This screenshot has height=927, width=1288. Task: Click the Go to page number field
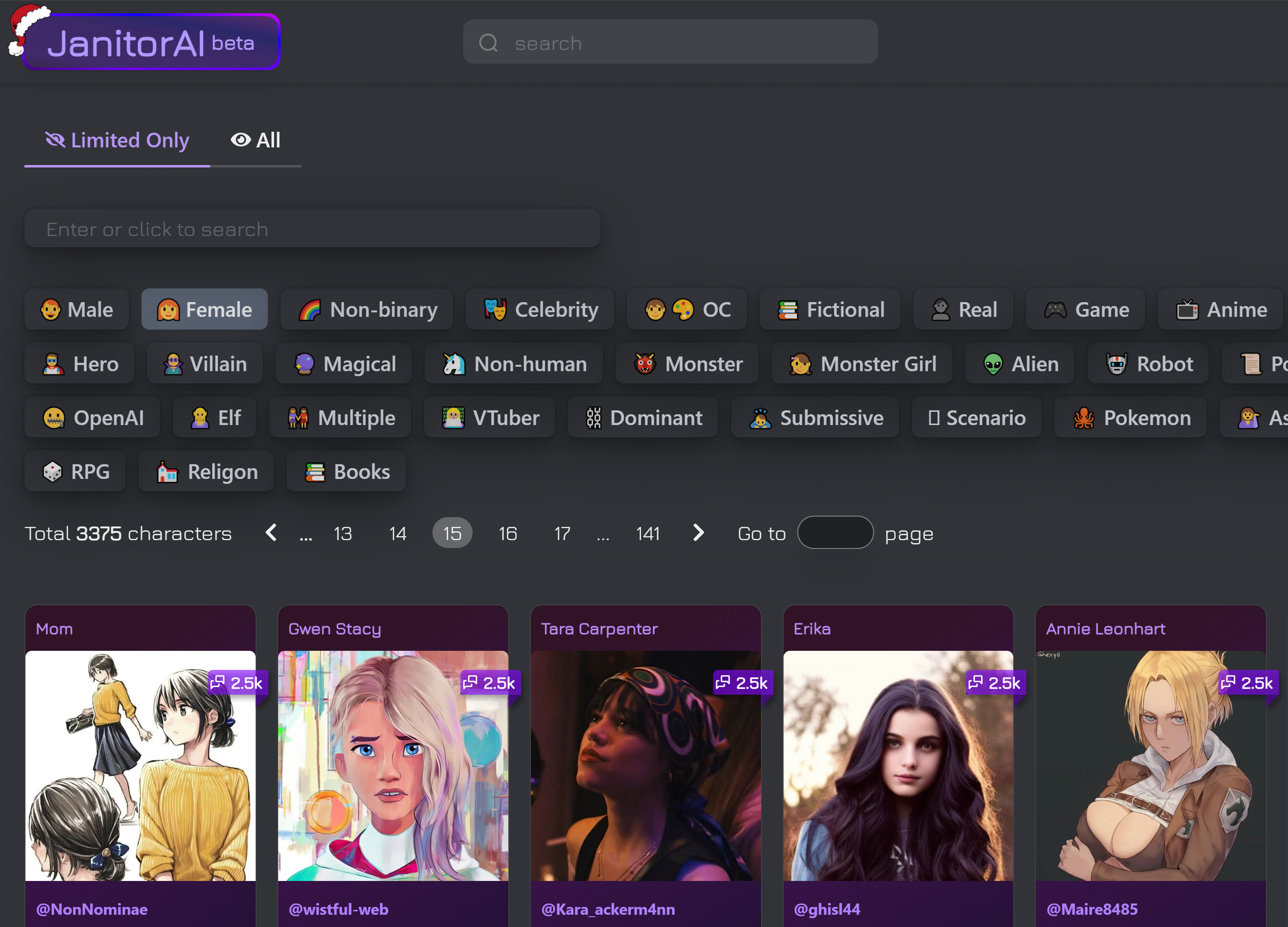click(835, 533)
